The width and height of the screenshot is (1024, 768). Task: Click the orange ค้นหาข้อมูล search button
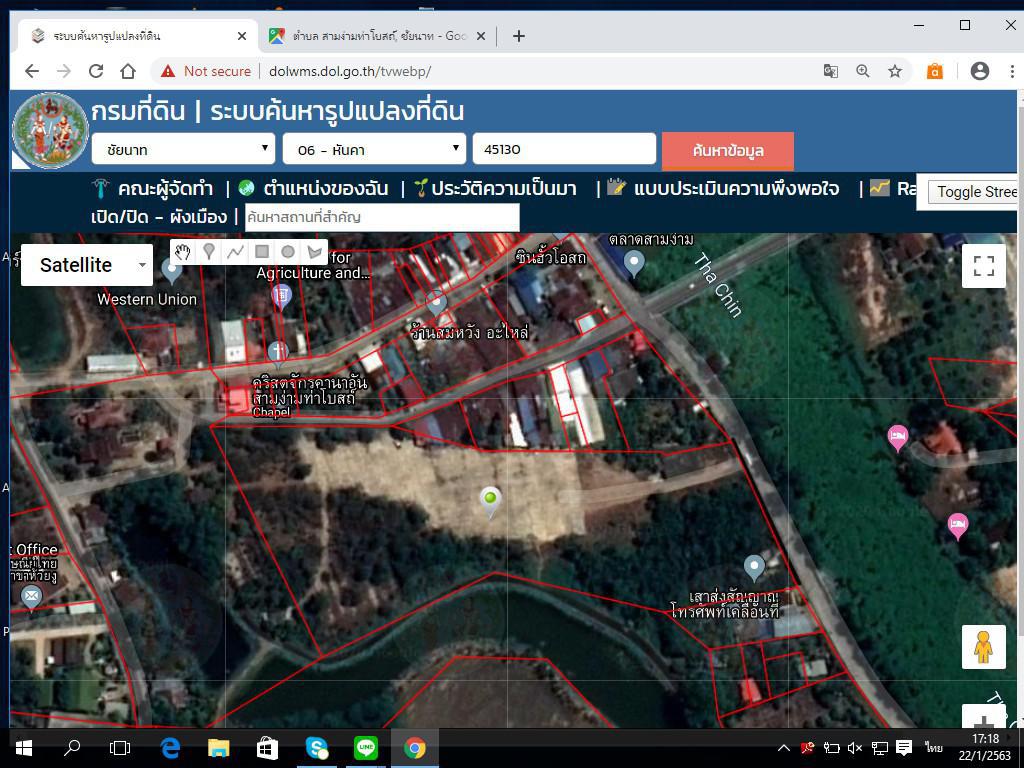[727, 150]
